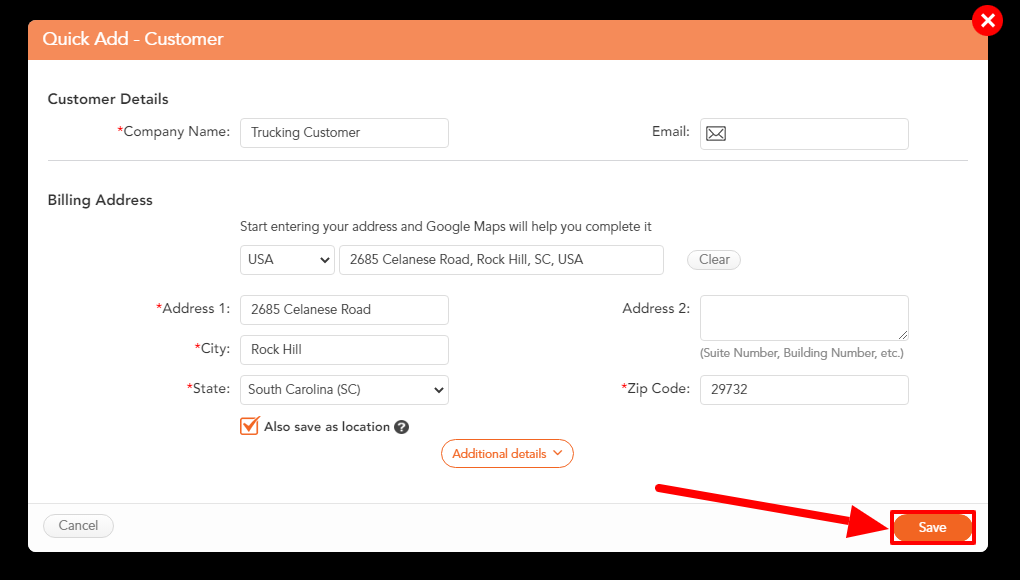Screen dimensions: 1020x580
Task: Click the Cancel button
Action: tap(78, 525)
